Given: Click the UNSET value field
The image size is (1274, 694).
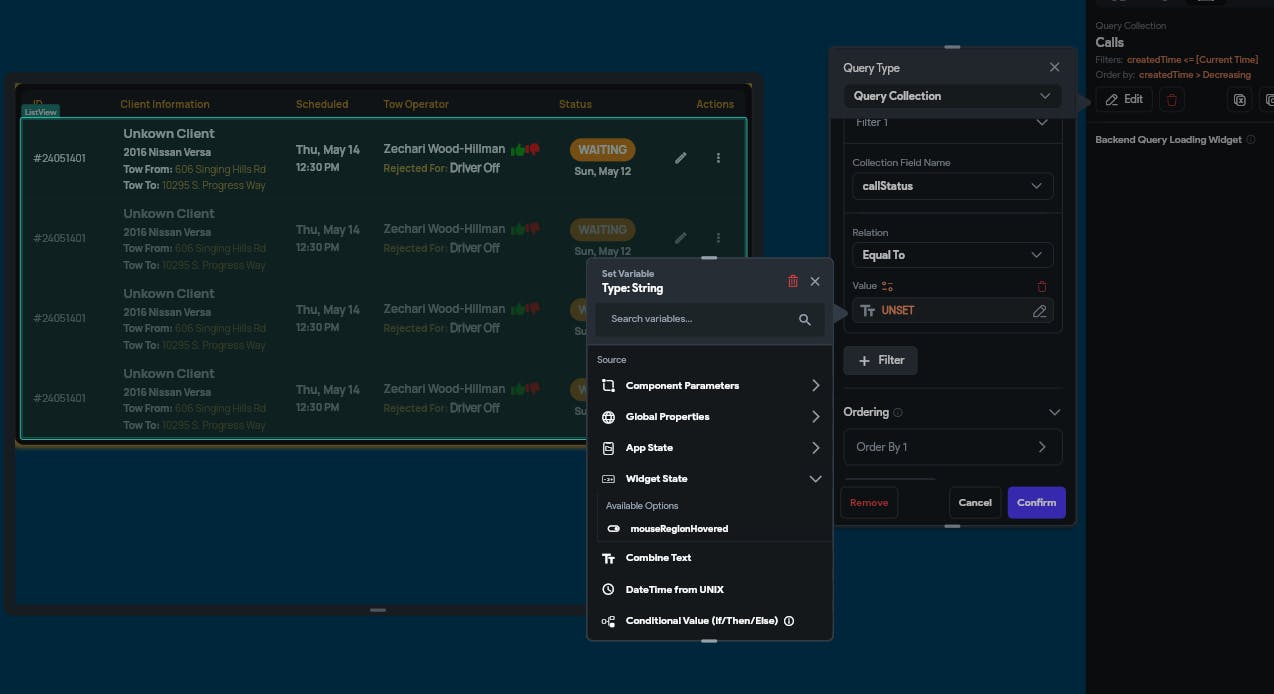Looking at the screenshot, I should pos(952,311).
